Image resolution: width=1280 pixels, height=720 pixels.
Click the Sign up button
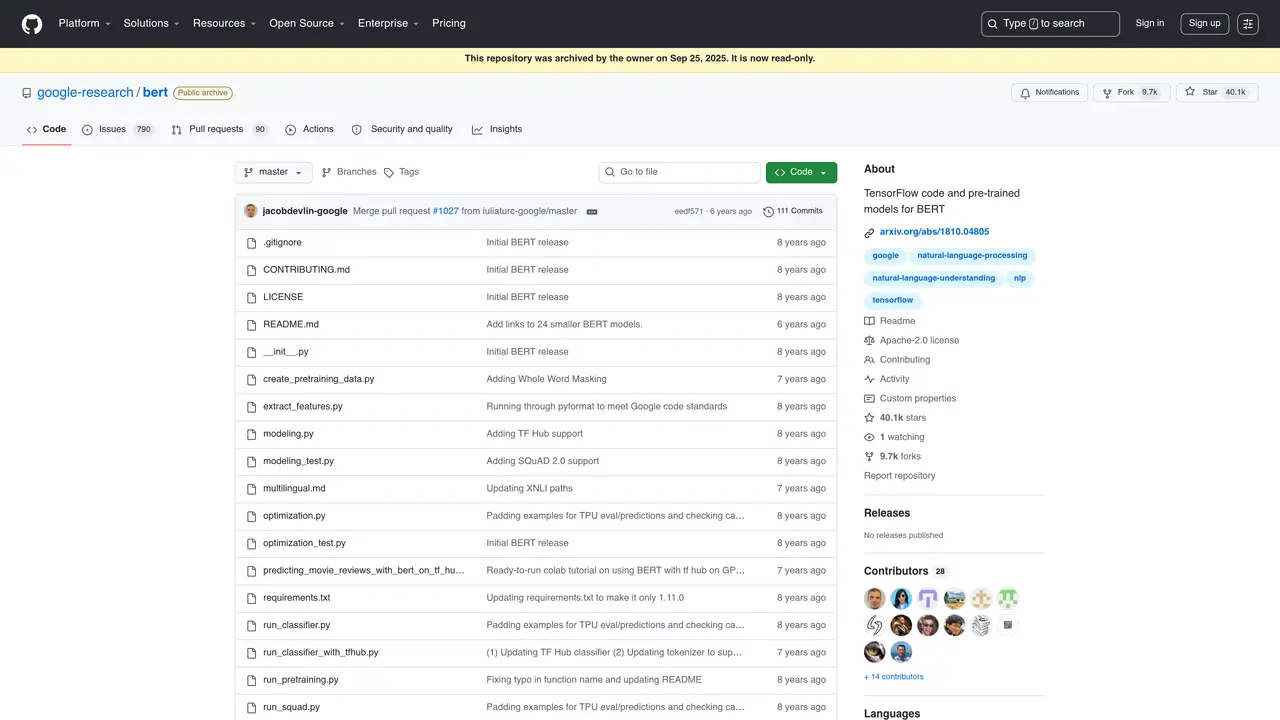pyautogui.click(x=1204, y=24)
